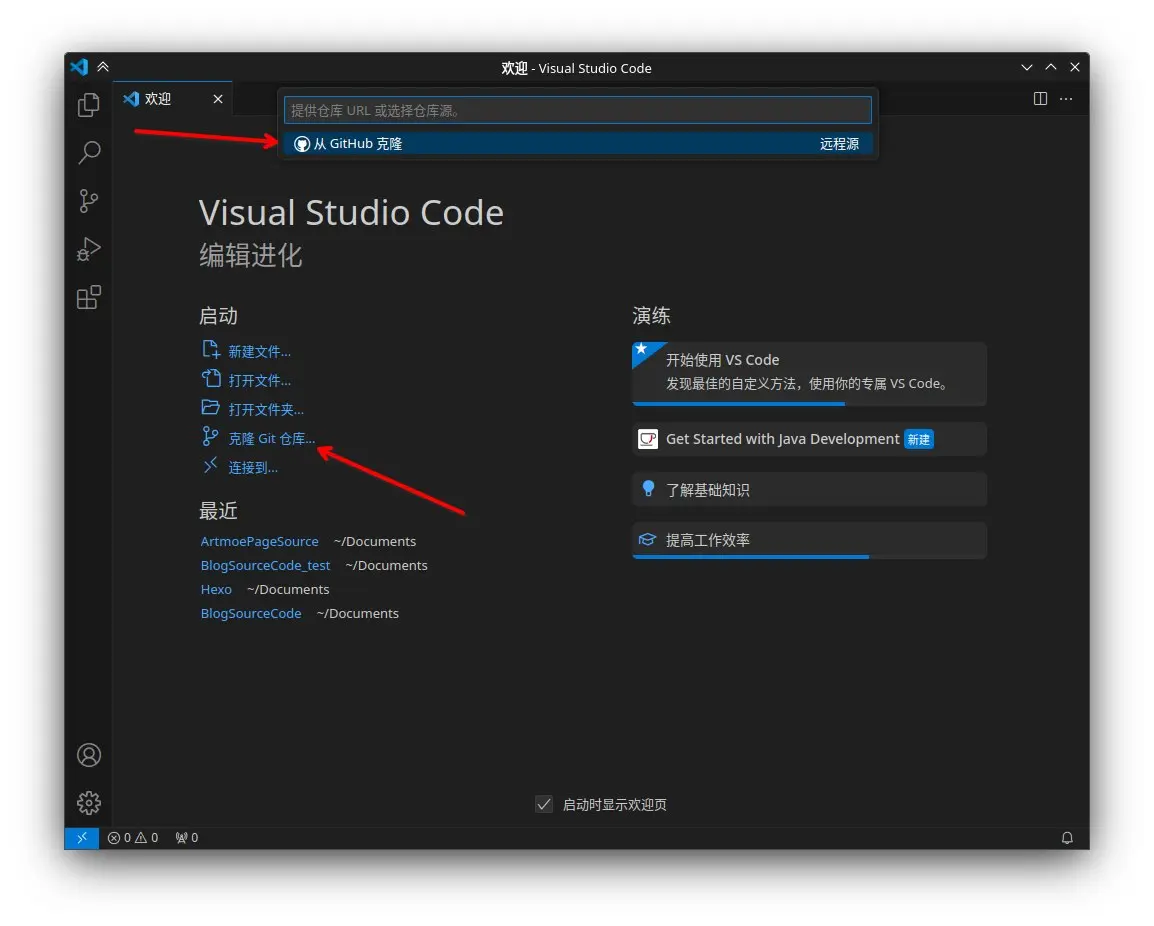This screenshot has width=1154, height=926.
Task: Click the GitHub icon in the clone option
Action: coord(302,144)
